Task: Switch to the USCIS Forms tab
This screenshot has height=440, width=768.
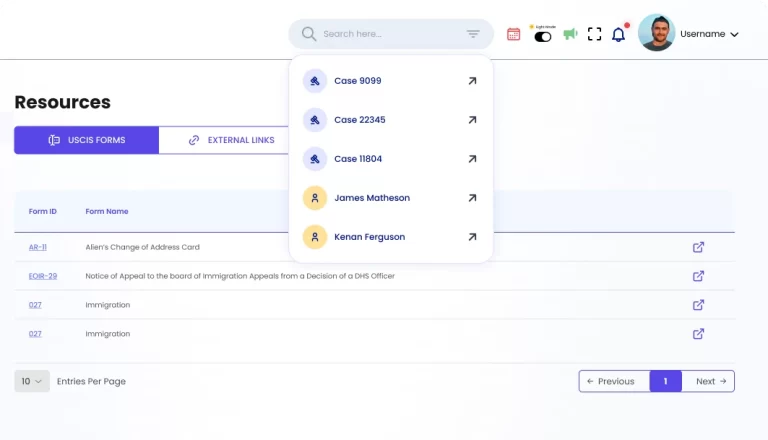Action: tap(86, 140)
